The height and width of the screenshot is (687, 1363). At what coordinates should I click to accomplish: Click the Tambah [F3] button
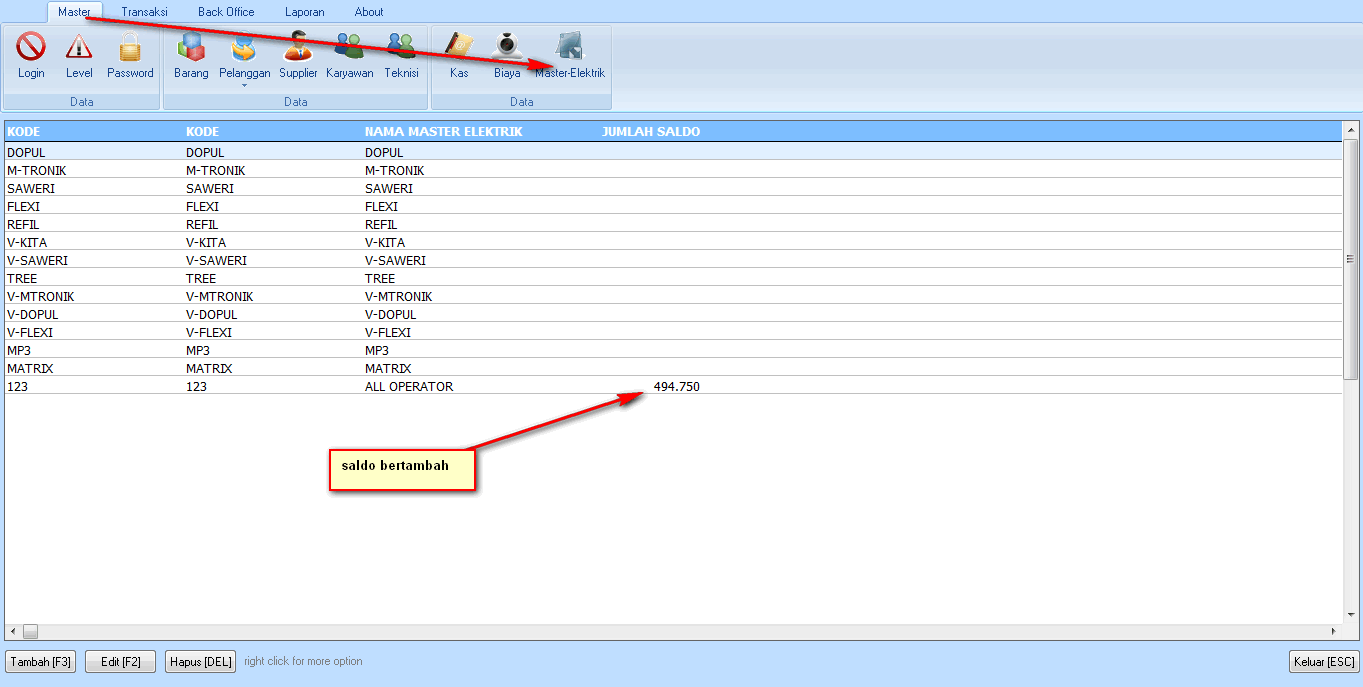pos(41,662)
